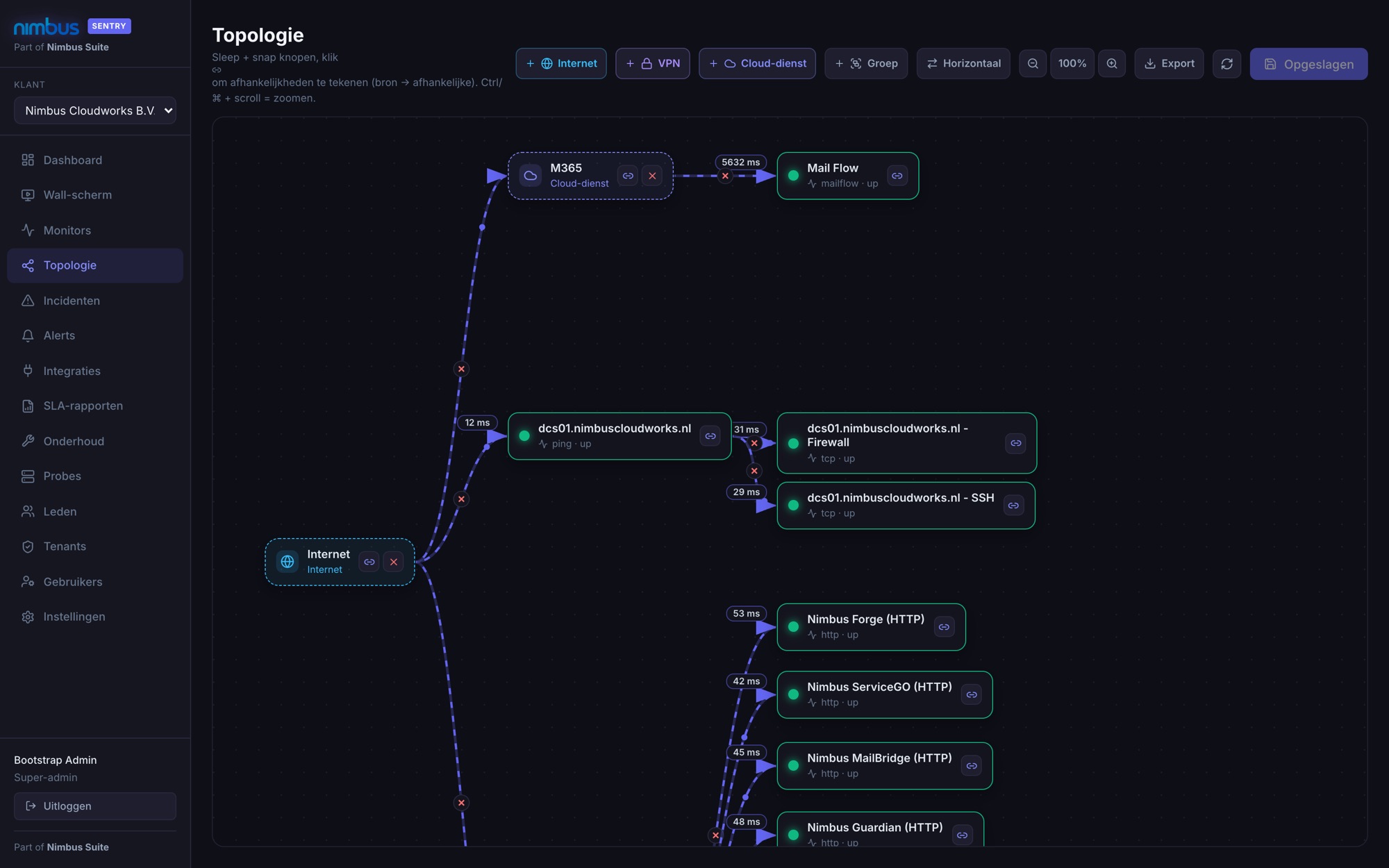Click the SENTRY badge
The image size is (1389, 868).
pos(109,26)
